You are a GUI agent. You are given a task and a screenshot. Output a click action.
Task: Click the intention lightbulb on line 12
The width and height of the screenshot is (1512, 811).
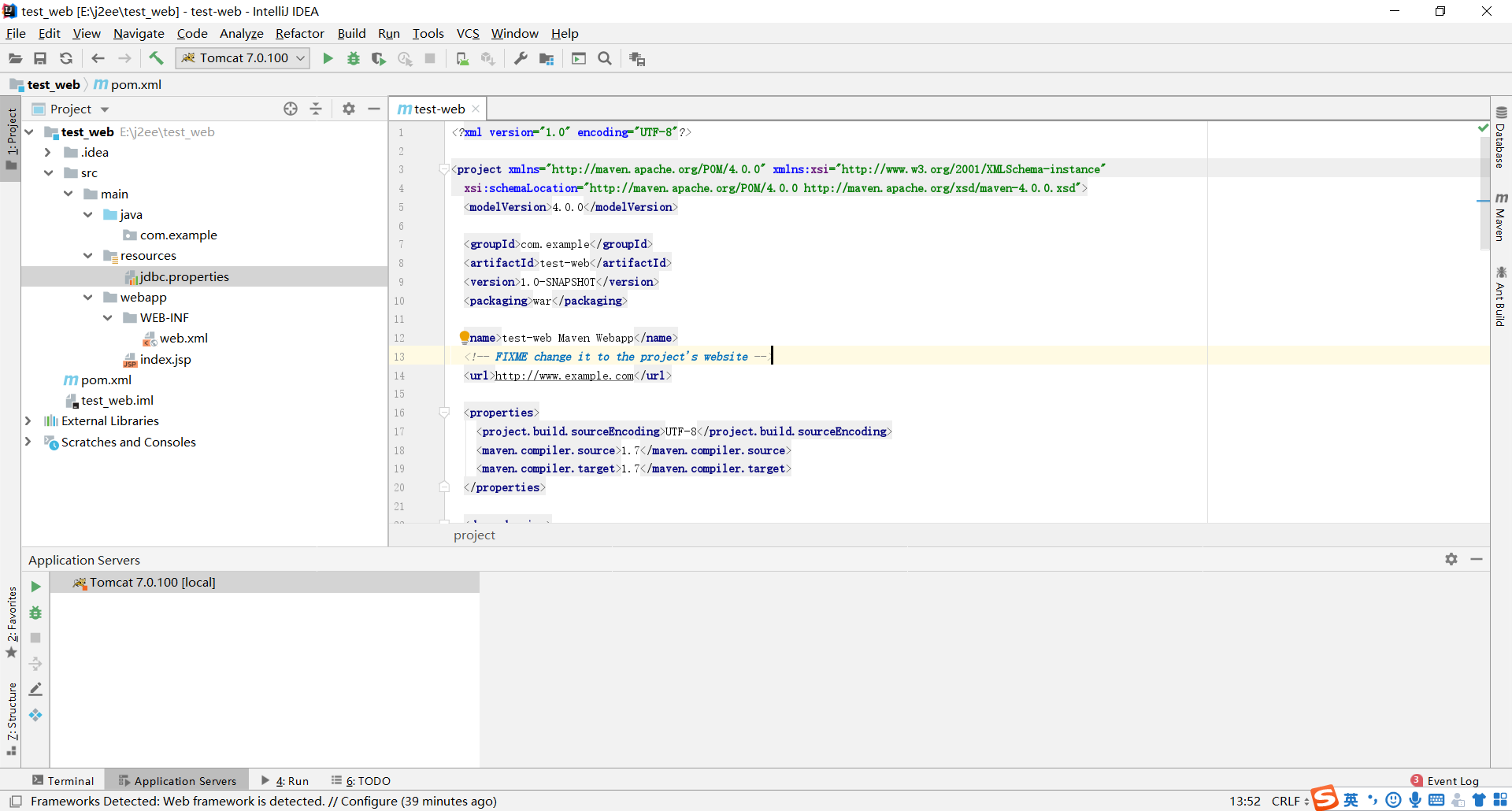tap(465, 337)
